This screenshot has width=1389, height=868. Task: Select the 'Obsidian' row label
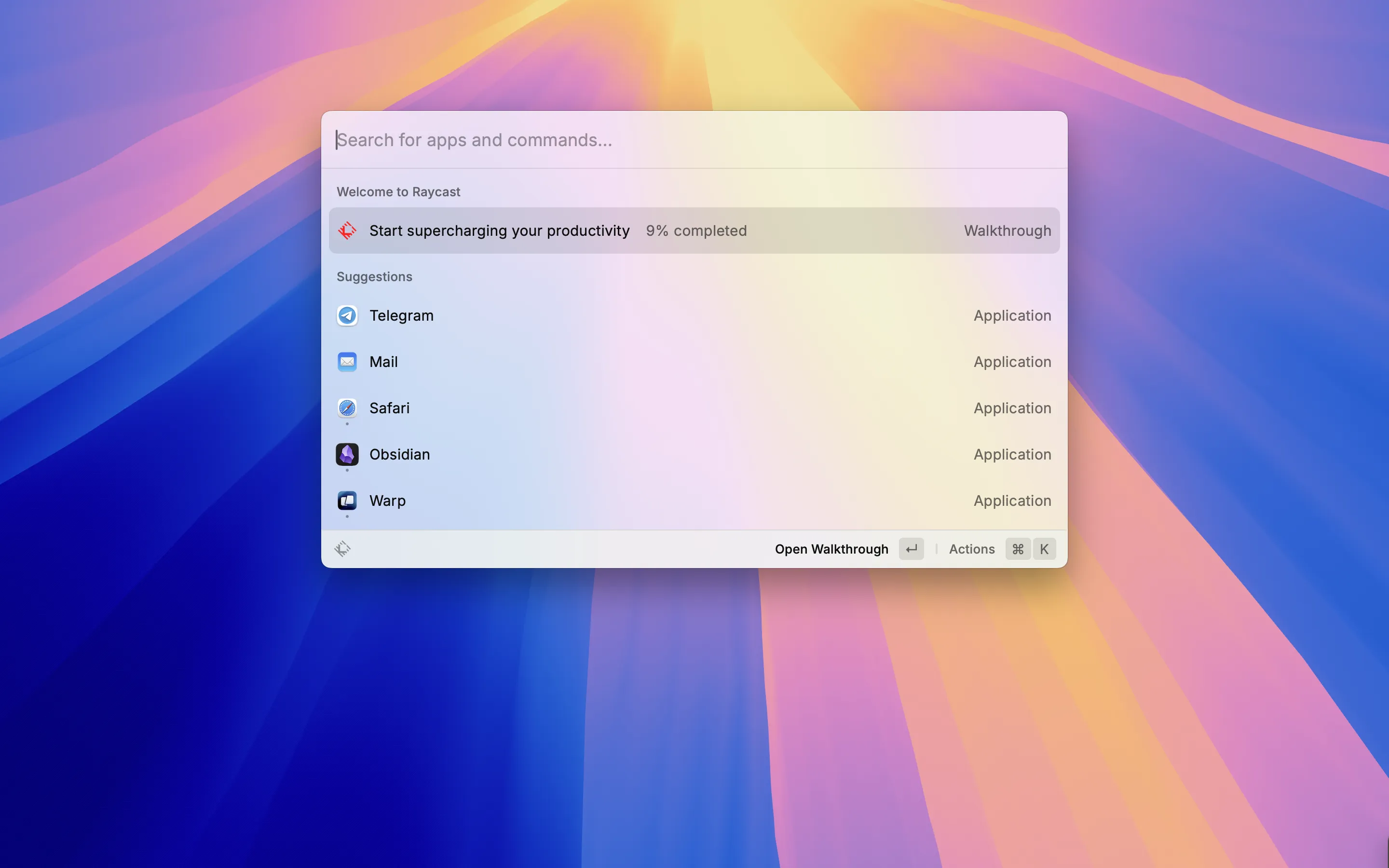coord(399,454)
